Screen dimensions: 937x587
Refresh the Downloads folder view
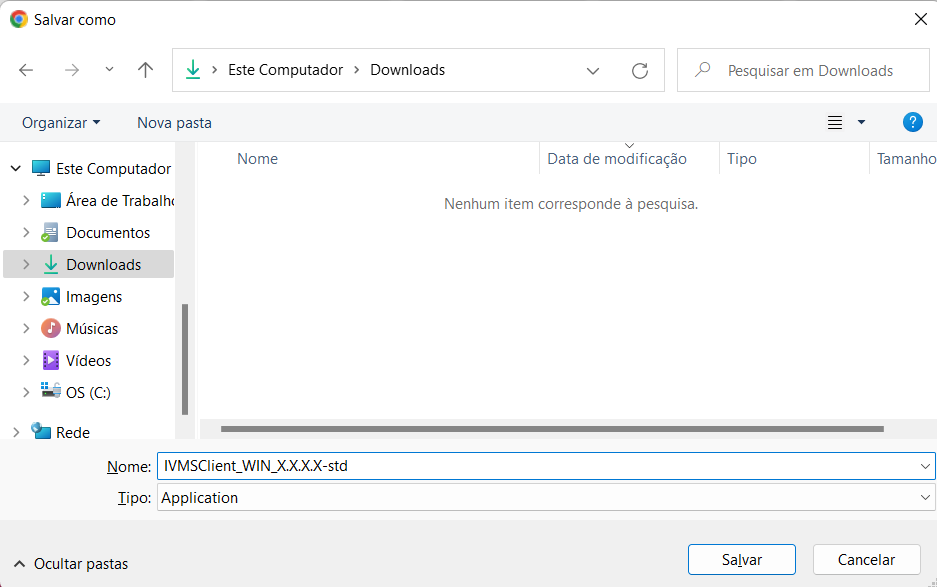640,70
